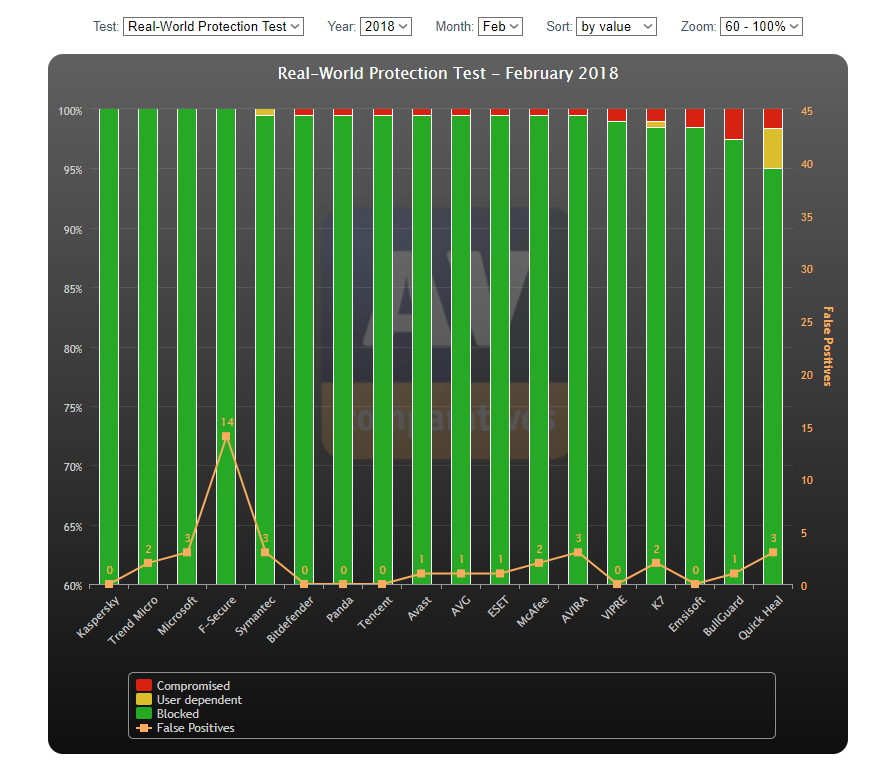The width and height of the screenshot is (887, 772).
Task: Click the False Positives legend label
Action: [x=195, y=728]
